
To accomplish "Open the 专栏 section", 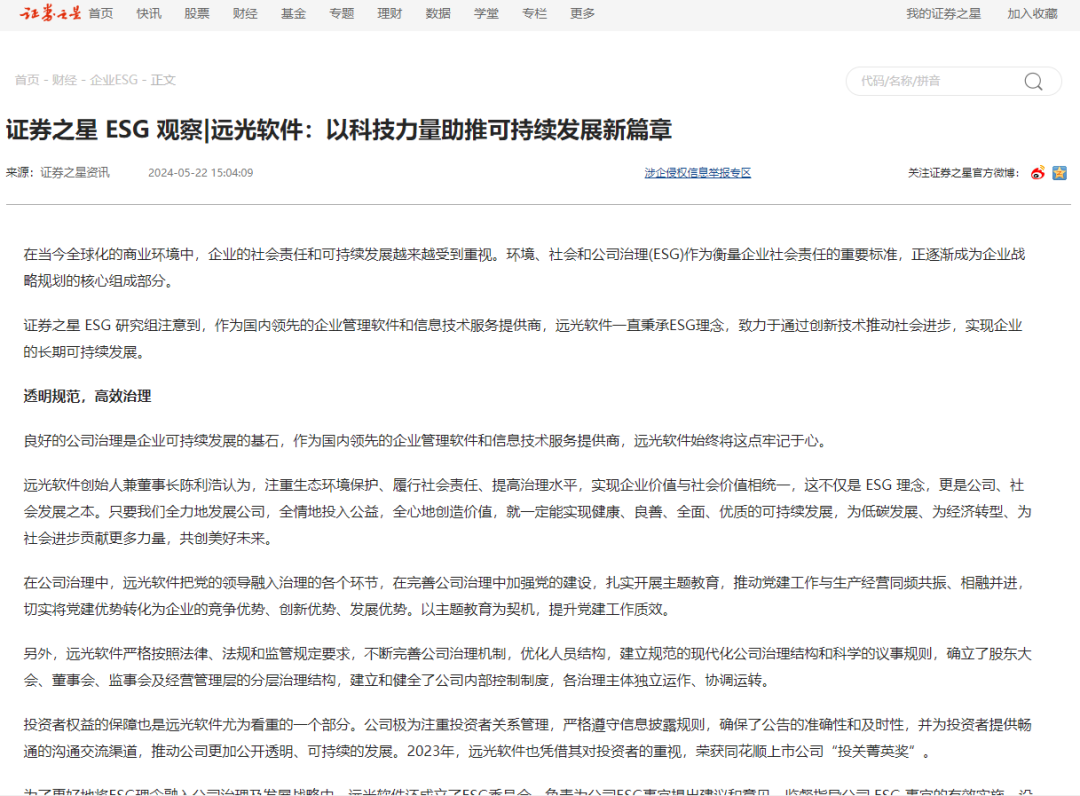I will (x=534, y=13).
